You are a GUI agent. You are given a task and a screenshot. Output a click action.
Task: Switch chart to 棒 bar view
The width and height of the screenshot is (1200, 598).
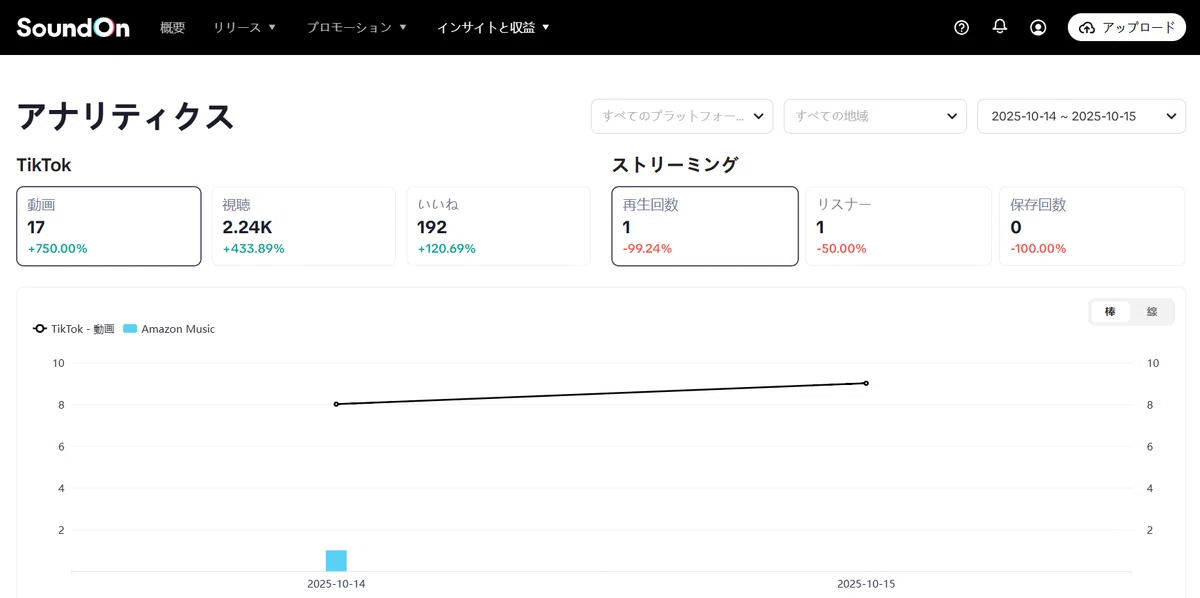pos(1110,312)
